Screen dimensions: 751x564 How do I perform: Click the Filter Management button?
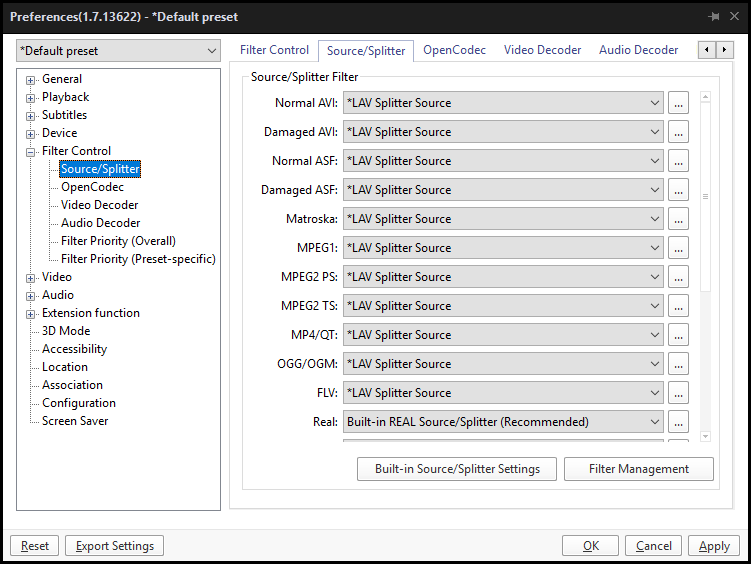[638, 469]
